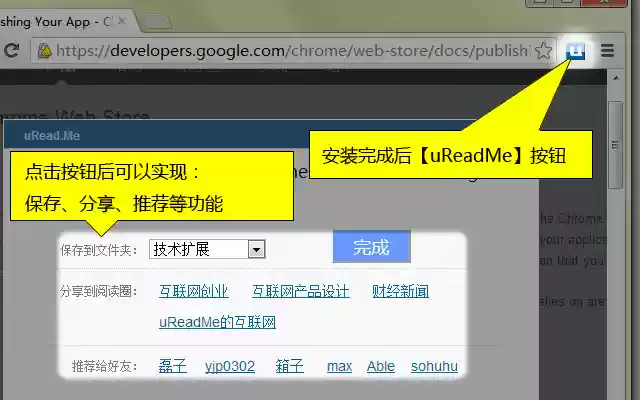Click the address bar URL field
The image size is (640, 400).
click(x=293, y=51)
